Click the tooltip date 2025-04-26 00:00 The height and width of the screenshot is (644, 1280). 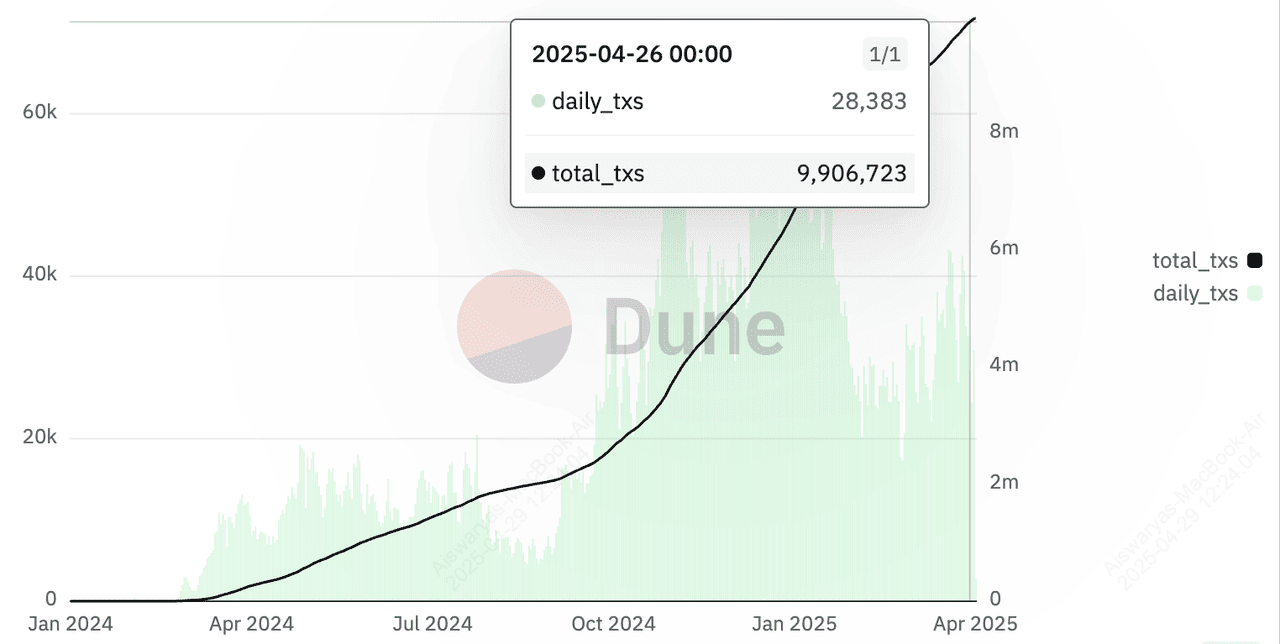click(x=632, y=54)
